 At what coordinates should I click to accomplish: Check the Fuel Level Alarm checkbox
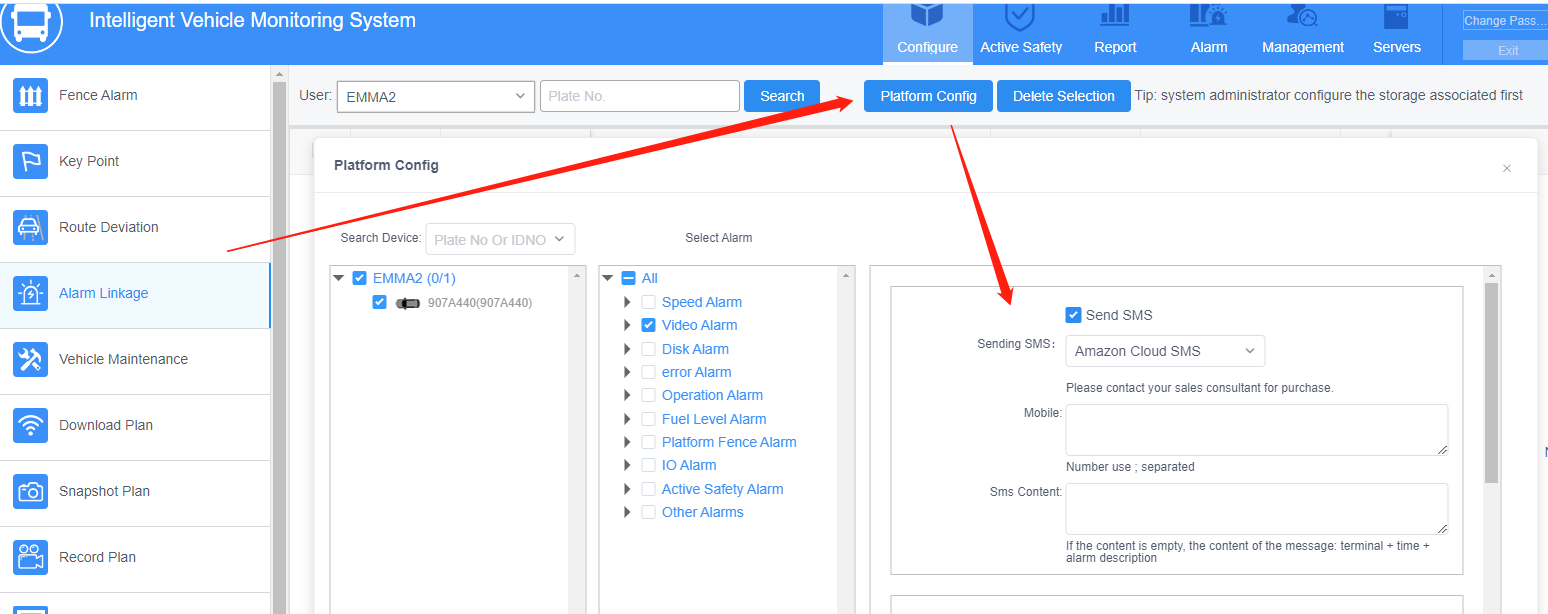pos(649,419)
